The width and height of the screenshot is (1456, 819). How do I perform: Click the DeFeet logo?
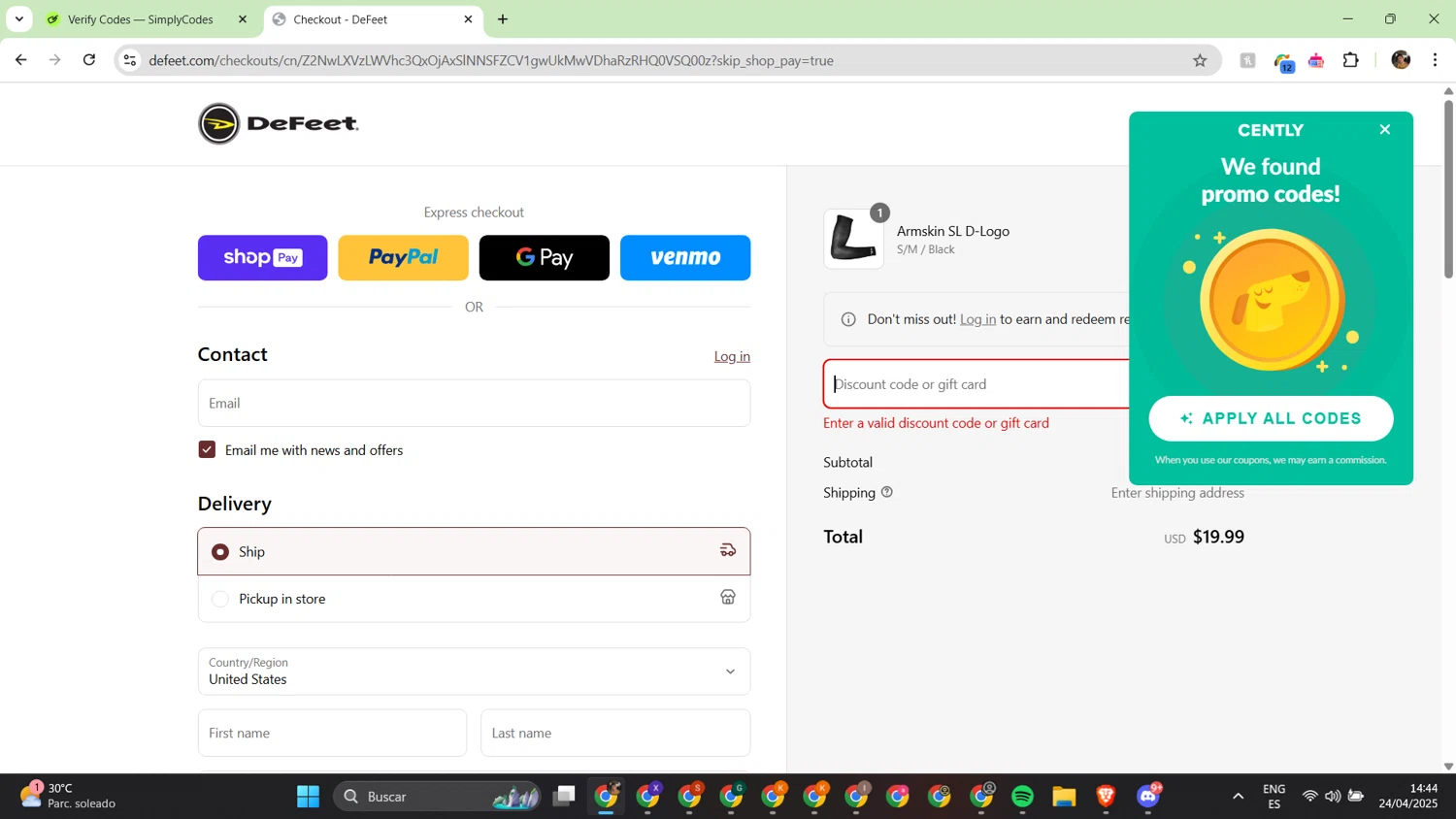coord(279,123)
